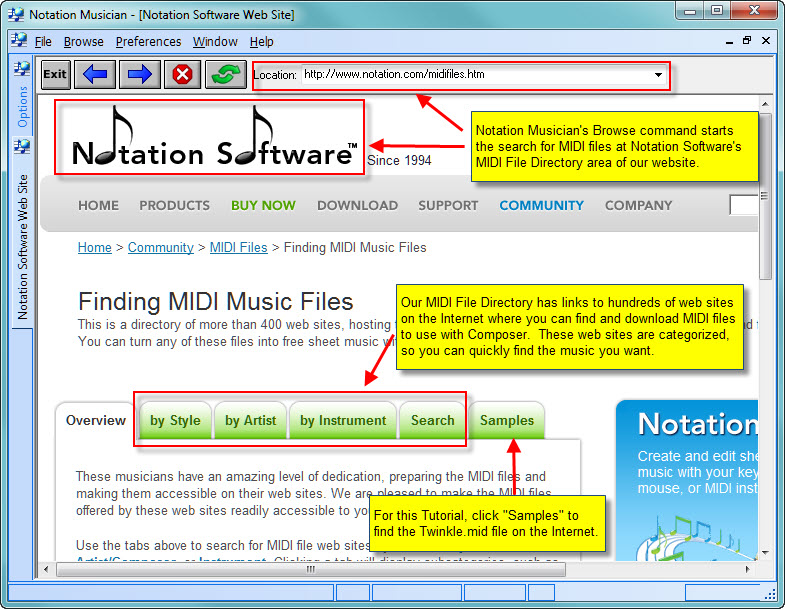Click the Notation Software logo

211,138
